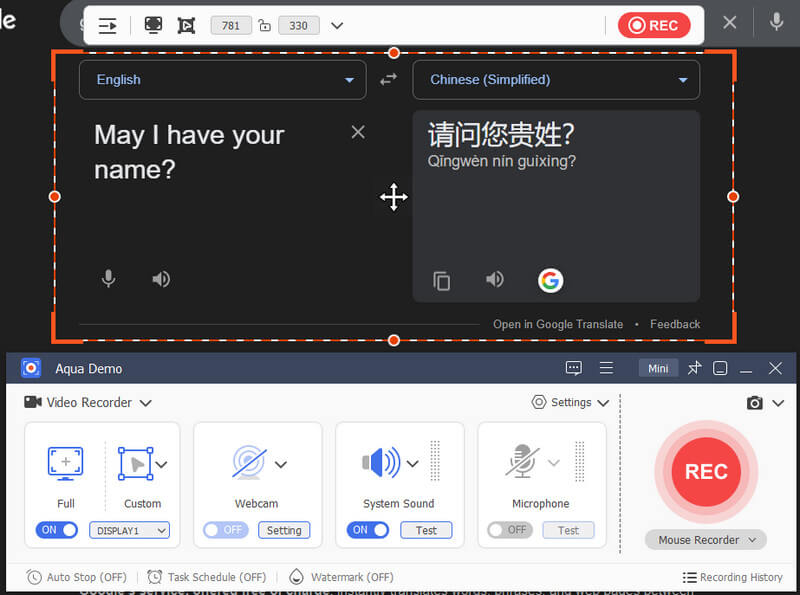Enable the Webcam toggle switch

pyautogui.click(x=225, y=530)
